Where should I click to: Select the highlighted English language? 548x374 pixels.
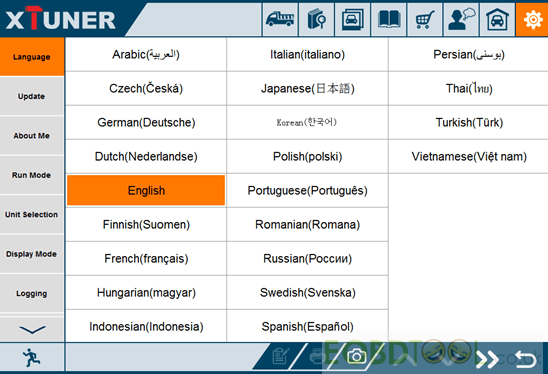click(146, 190)
